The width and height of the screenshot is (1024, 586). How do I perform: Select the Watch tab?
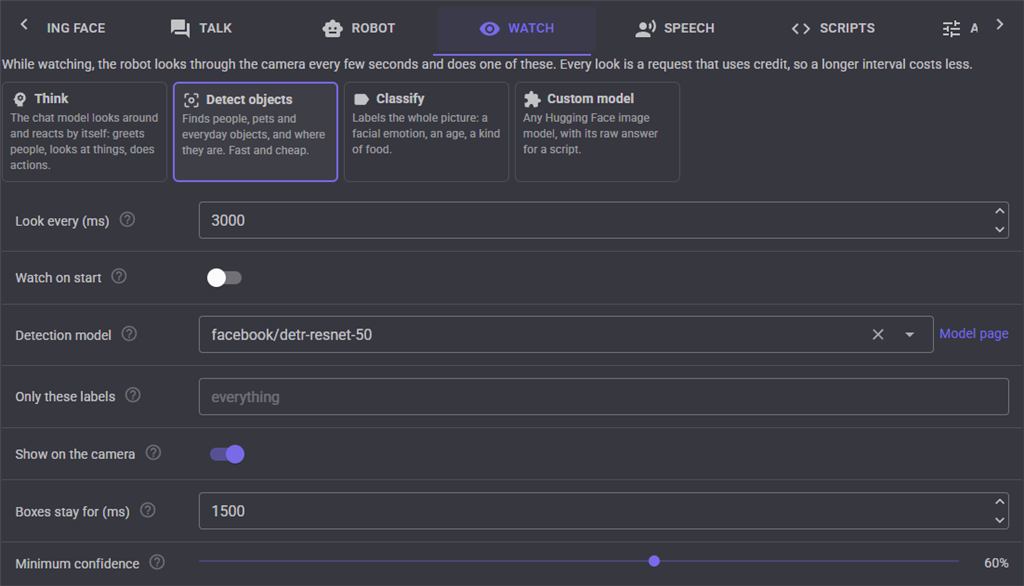click(517, 28)
